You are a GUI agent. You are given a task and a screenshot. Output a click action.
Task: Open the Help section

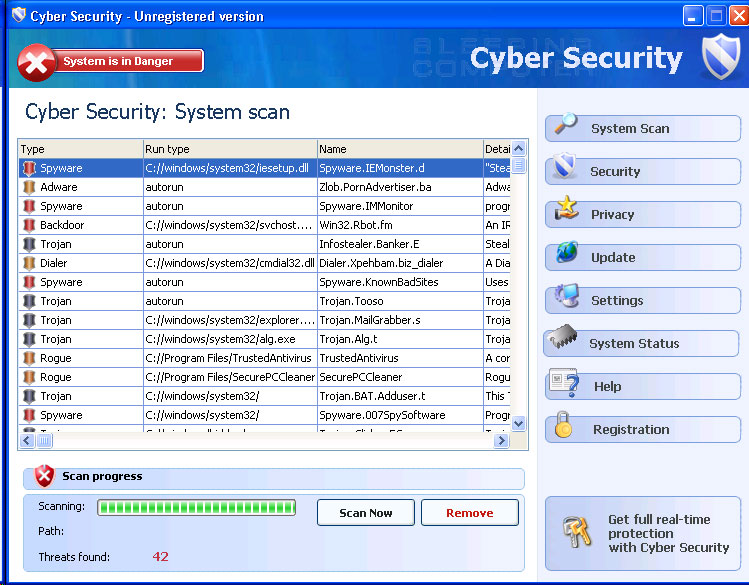click(642, 386)
